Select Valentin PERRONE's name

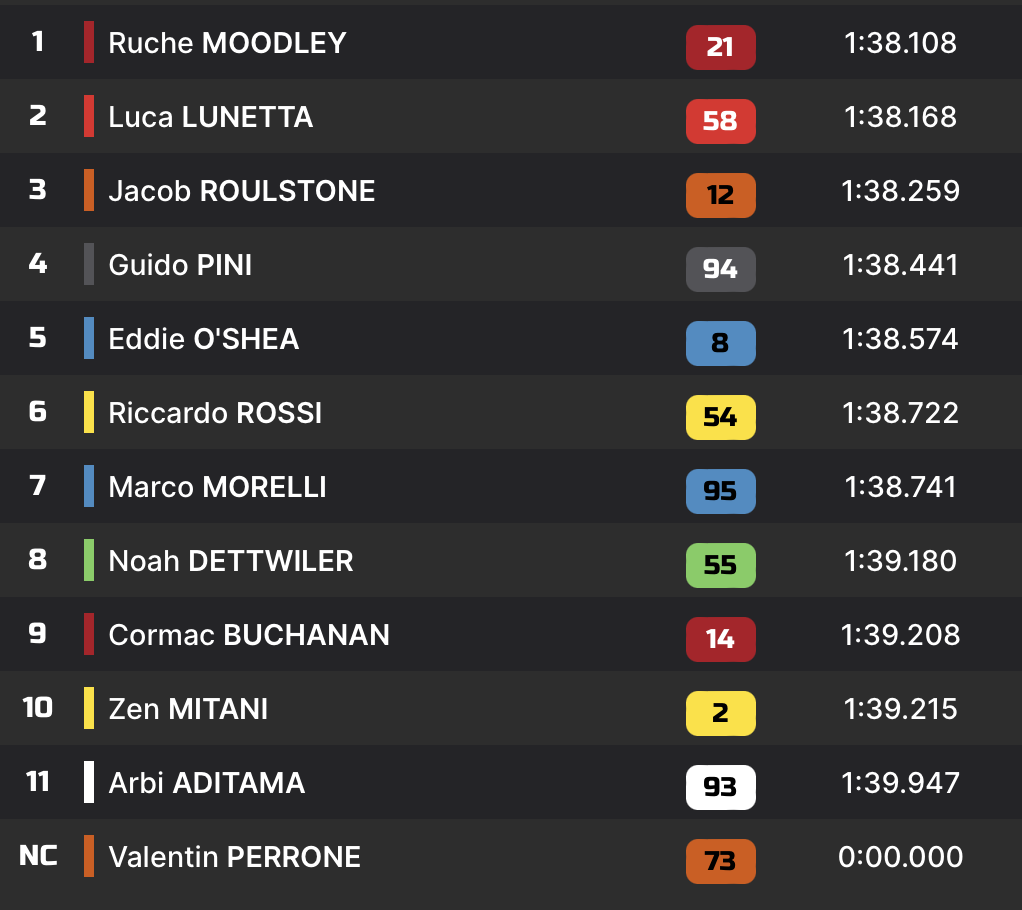point(234,857)
